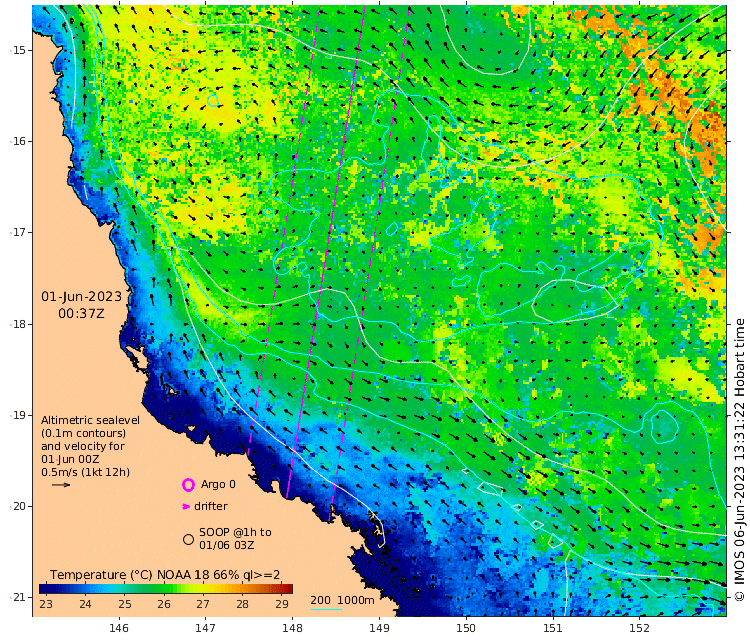Viewport: 750px width, 640px height.
Task: Click the 'SOOP @1h to' legend text
Action: click(235, 532)
